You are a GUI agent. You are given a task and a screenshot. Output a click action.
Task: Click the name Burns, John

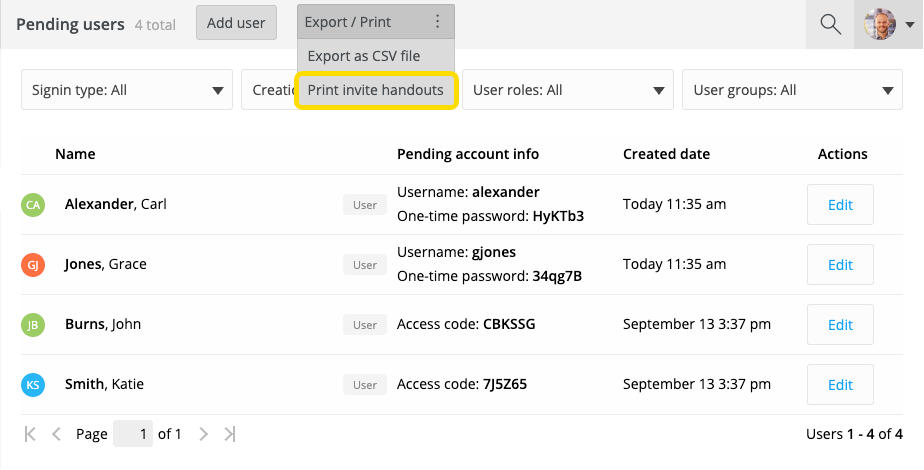coord(103,324)
